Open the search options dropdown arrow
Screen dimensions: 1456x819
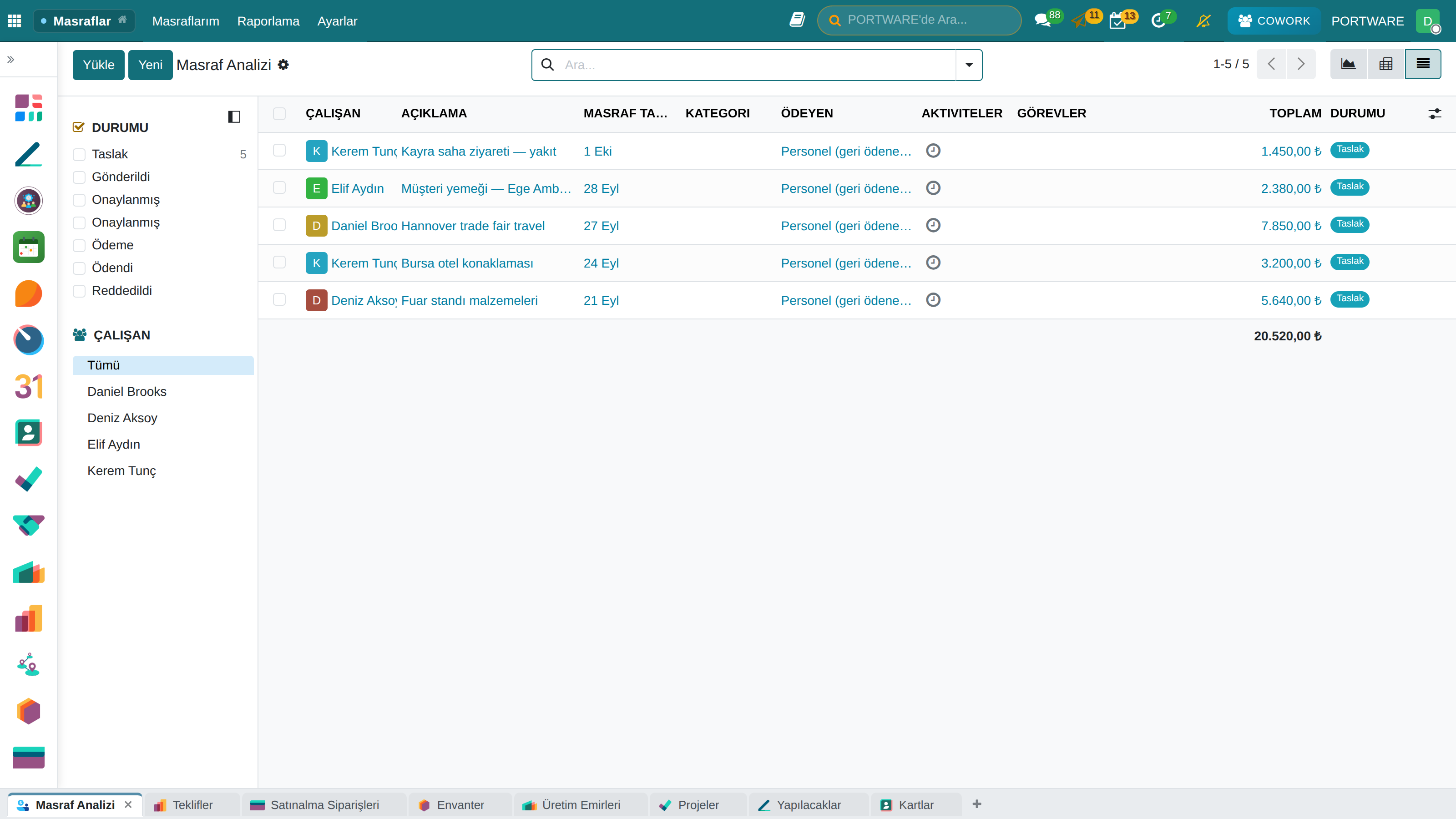[969, 65]
